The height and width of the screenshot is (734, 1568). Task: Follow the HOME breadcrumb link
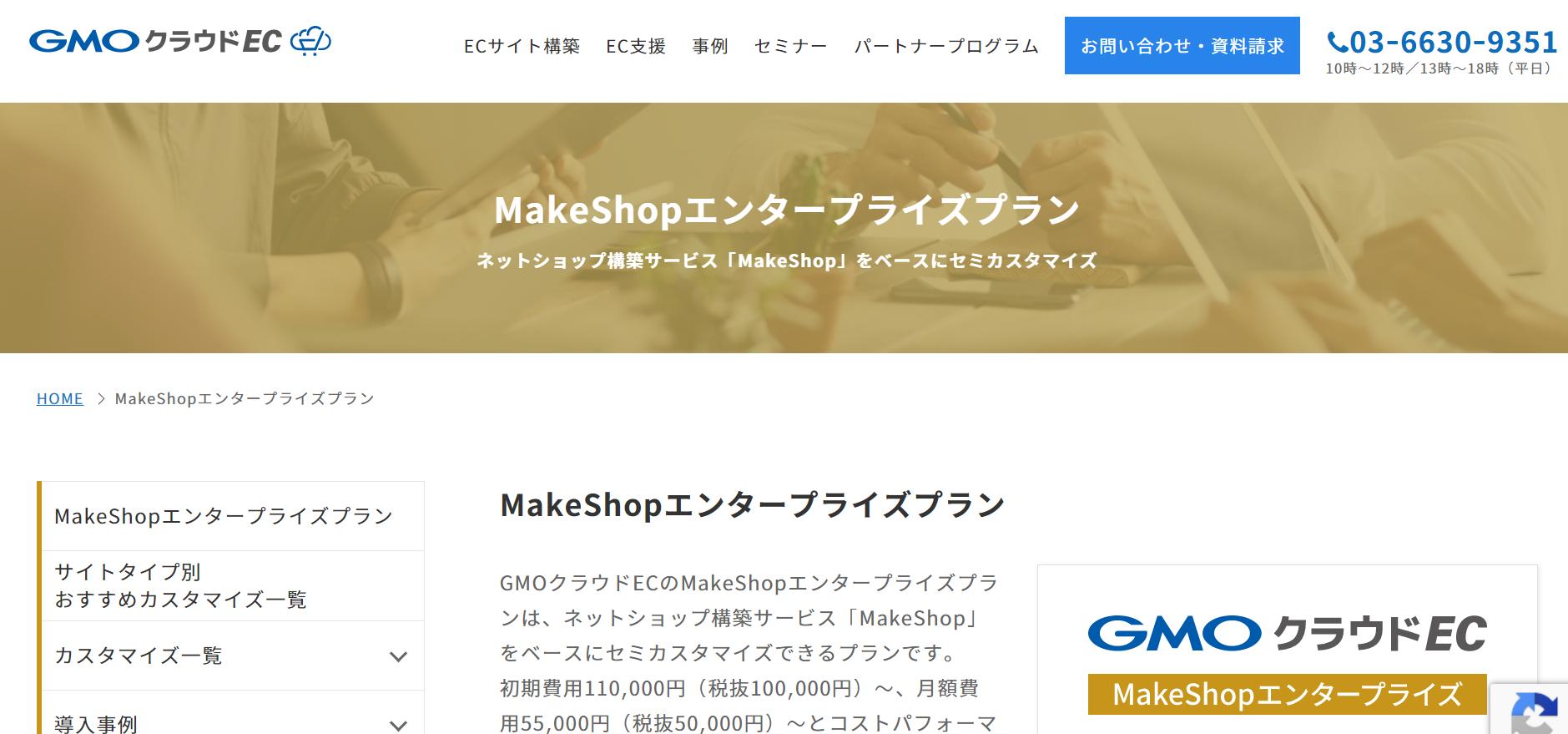60,399
